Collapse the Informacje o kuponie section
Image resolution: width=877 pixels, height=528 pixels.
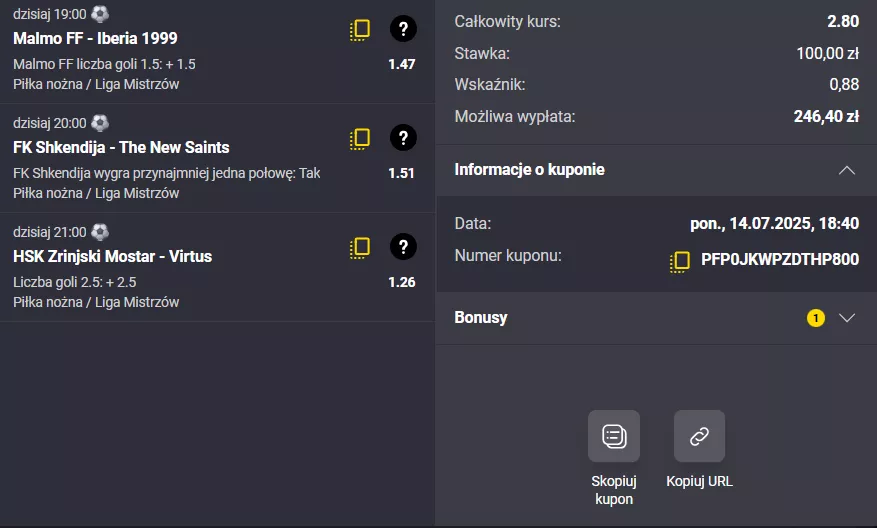847,170
